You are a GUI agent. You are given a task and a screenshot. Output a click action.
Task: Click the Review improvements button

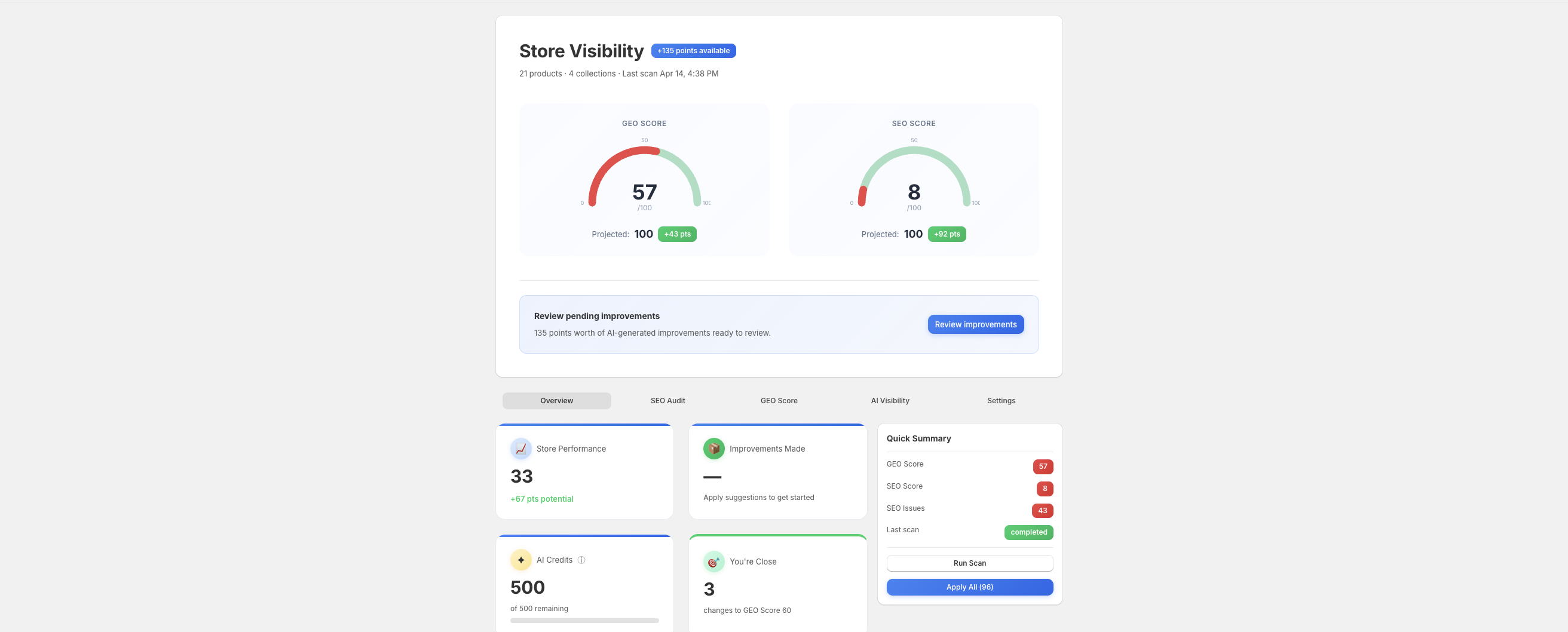pyautogui.click(x=975, y=324)
